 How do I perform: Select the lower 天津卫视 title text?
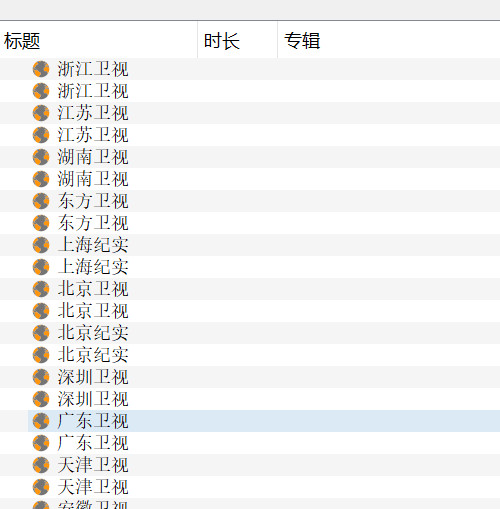click(93, 487)
